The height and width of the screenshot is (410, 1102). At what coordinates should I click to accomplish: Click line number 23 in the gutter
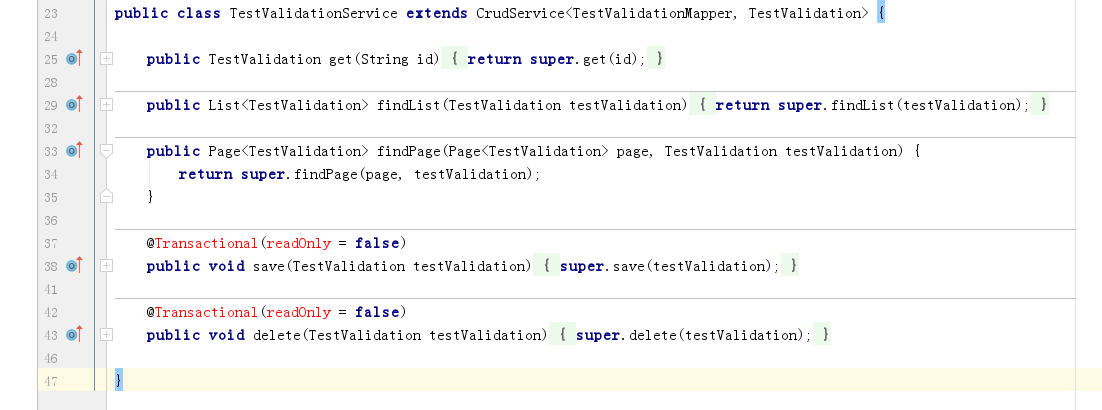[51, 13]
